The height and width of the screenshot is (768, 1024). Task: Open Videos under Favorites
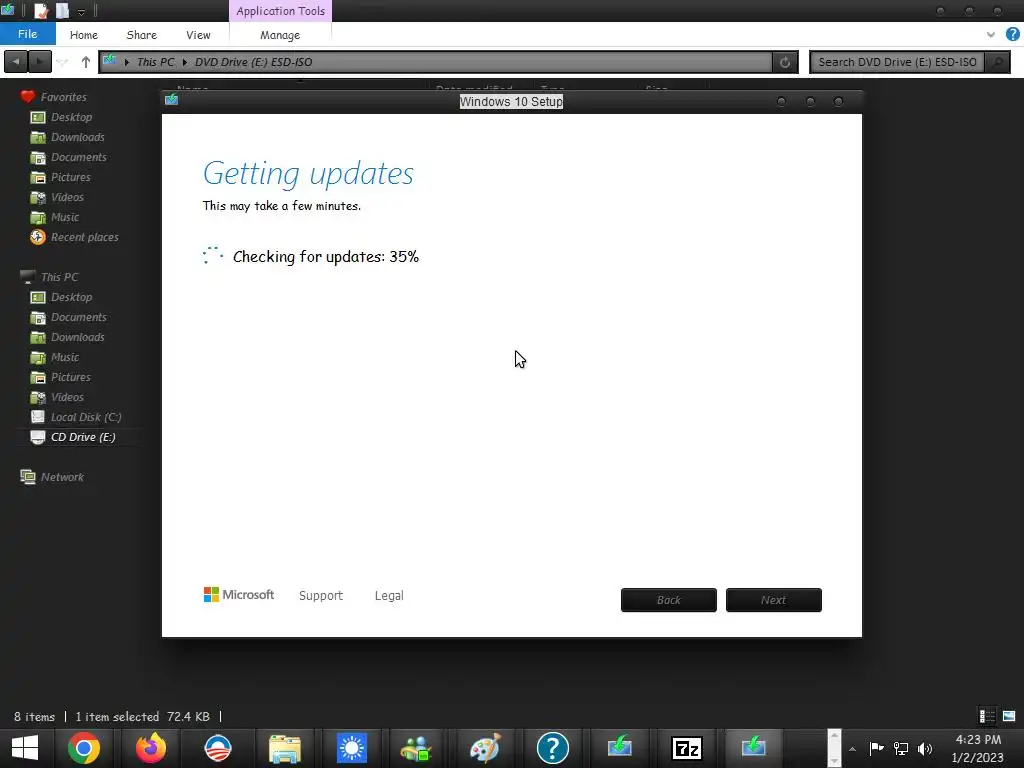(67, 197)
